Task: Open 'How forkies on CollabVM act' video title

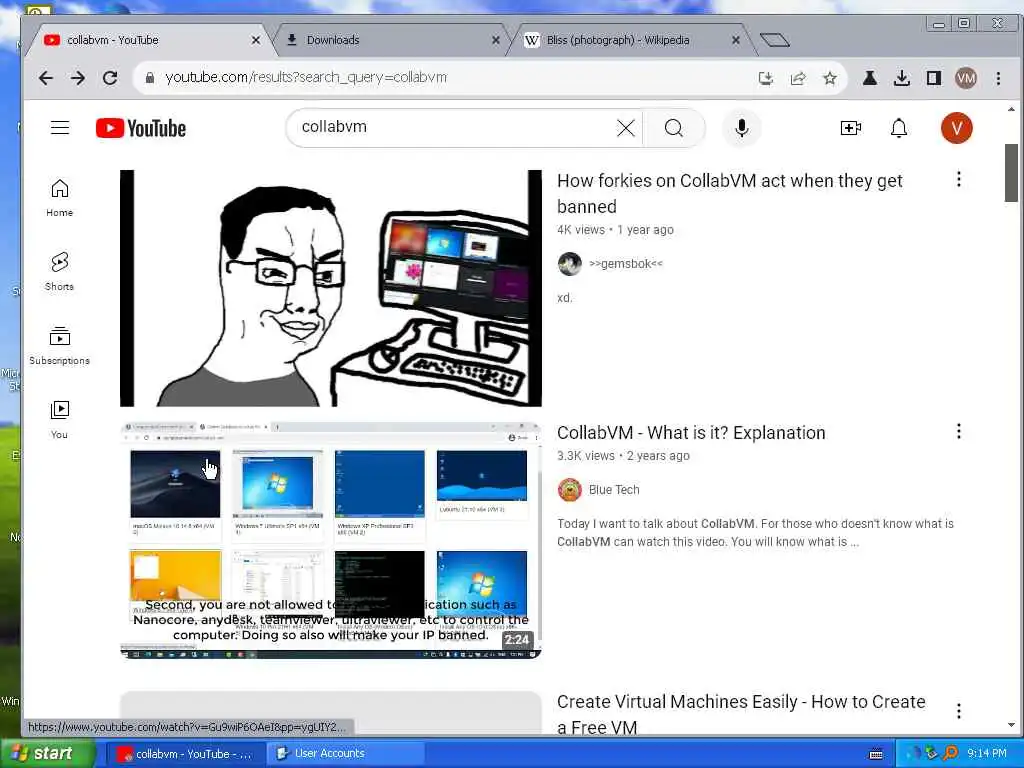Action: click(x=729, y=193)
